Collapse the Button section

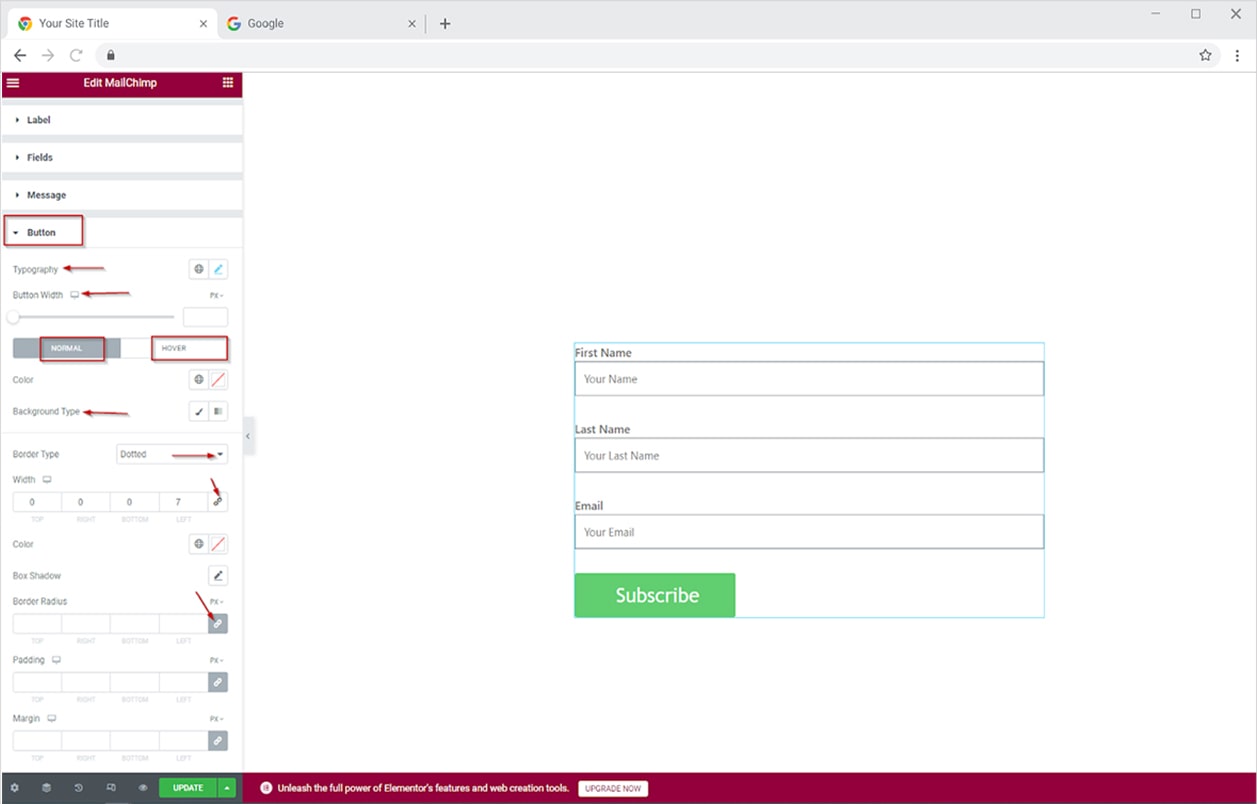click(x=41, y=233)
